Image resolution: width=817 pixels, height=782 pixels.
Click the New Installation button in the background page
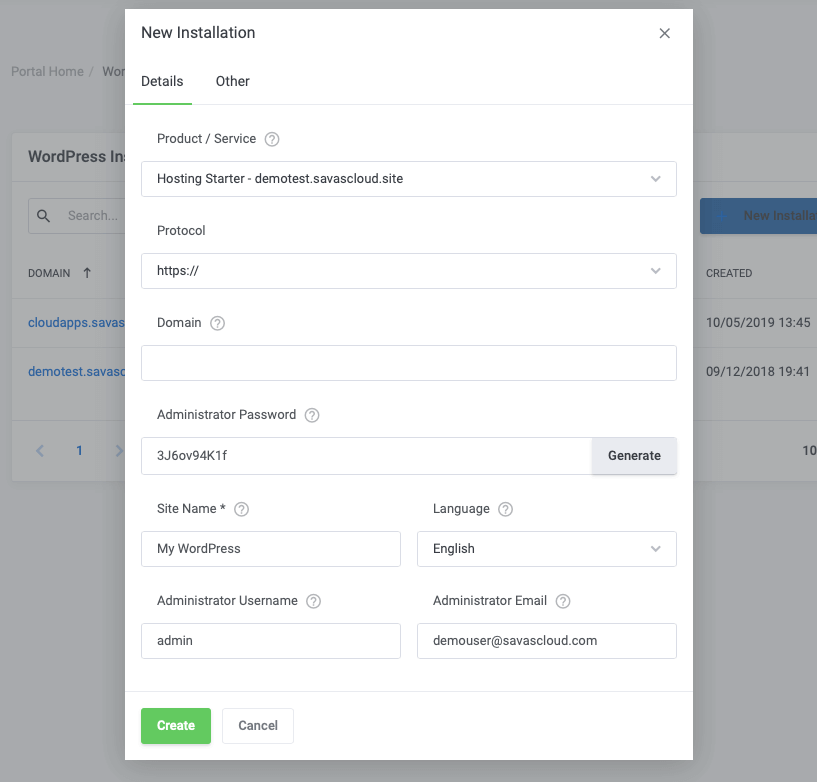point(758,216)
